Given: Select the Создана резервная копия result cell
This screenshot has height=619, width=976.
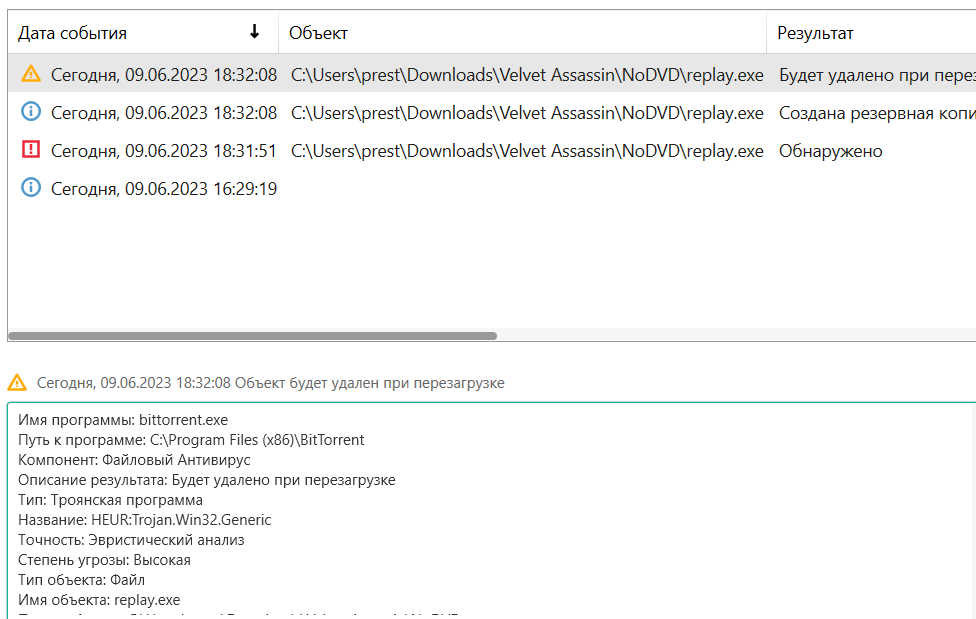Looking at the screenshot, I should [876, 113].
